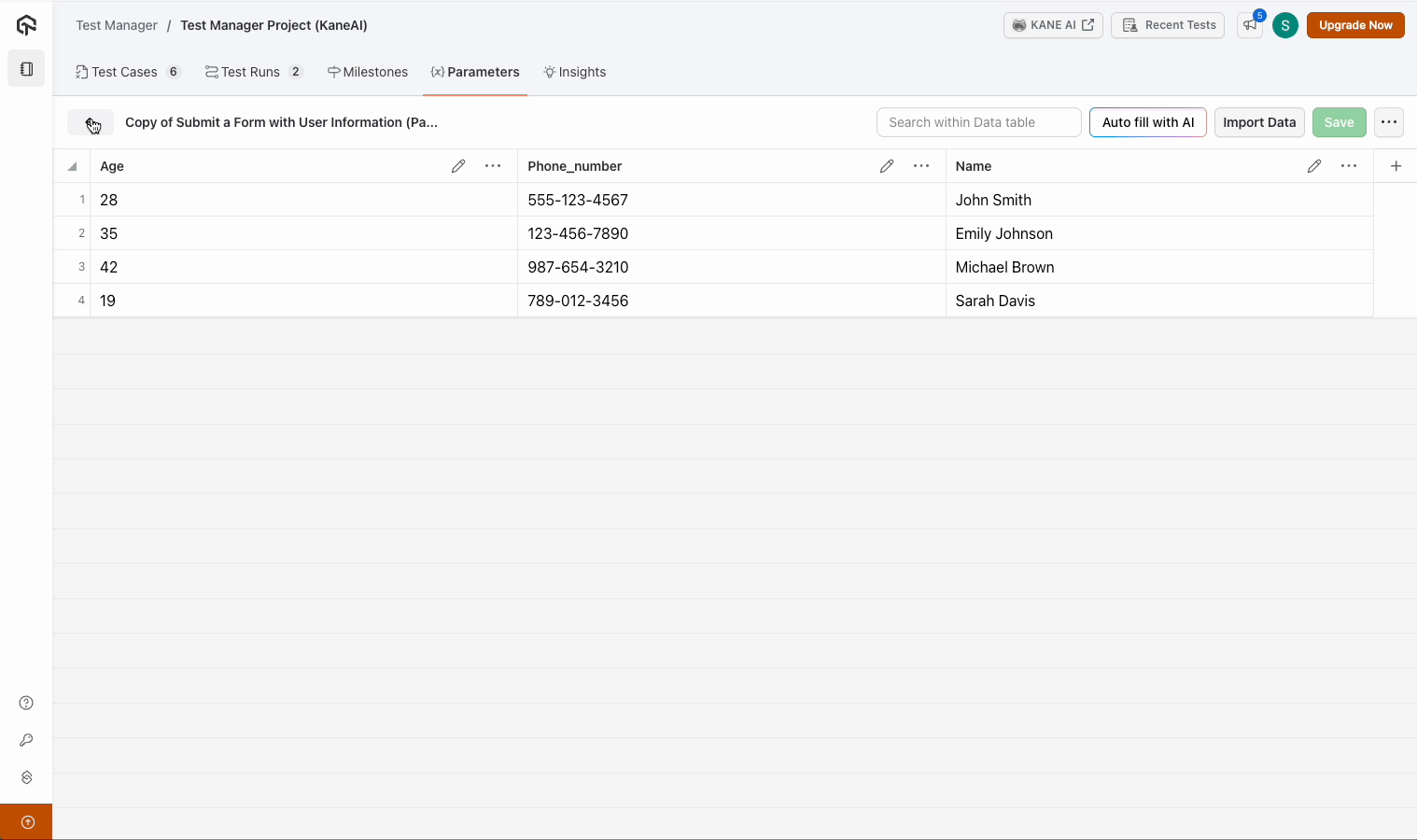Click pencil icon in Phone_number column header
This screenshot has width=1417, height=840.
887,166
